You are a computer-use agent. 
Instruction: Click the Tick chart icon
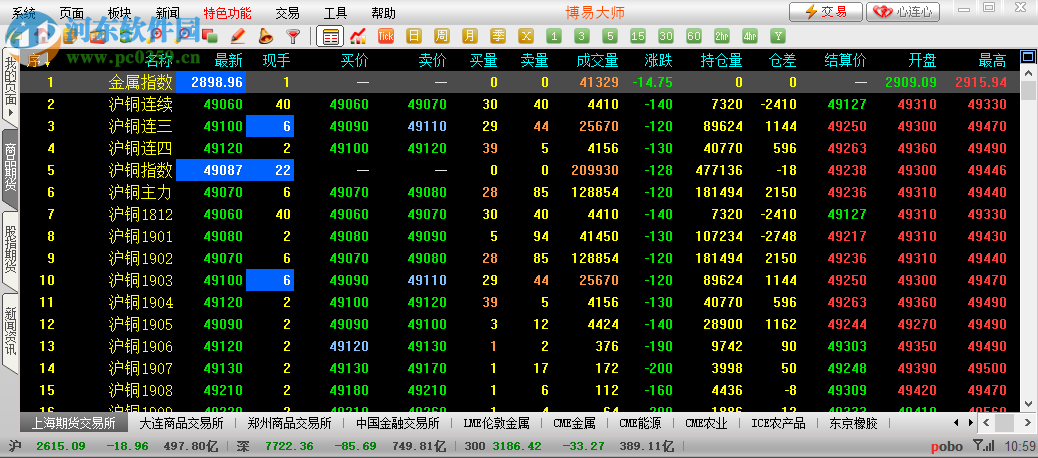pyautogui.click(x=386, y=36)
